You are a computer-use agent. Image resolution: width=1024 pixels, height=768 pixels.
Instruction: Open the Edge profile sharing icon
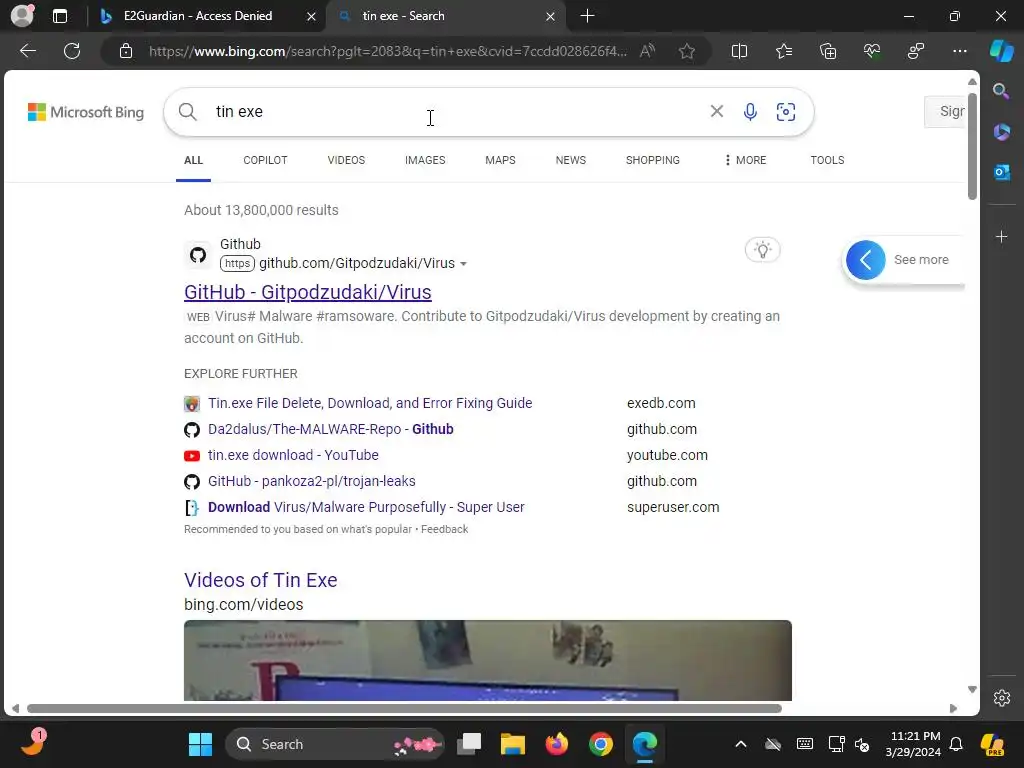[916, 51]
